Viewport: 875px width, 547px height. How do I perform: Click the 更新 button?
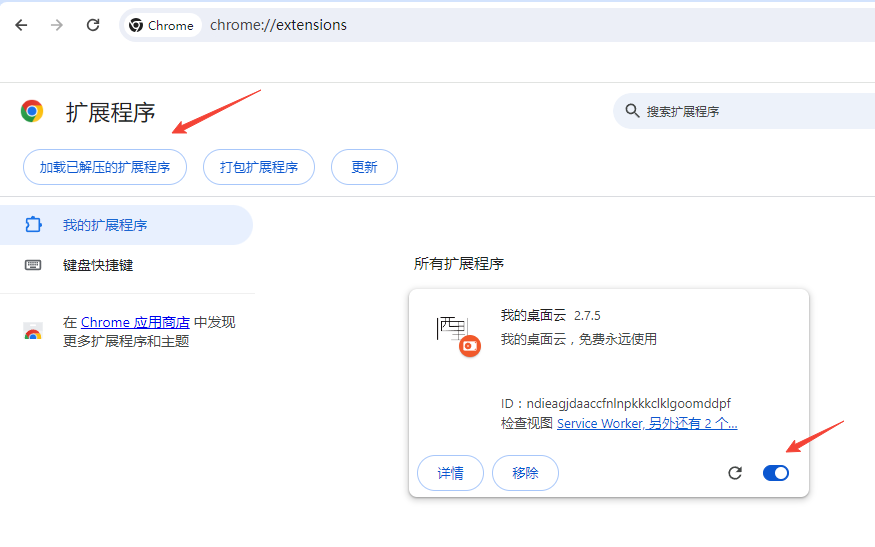pos(364,167)
